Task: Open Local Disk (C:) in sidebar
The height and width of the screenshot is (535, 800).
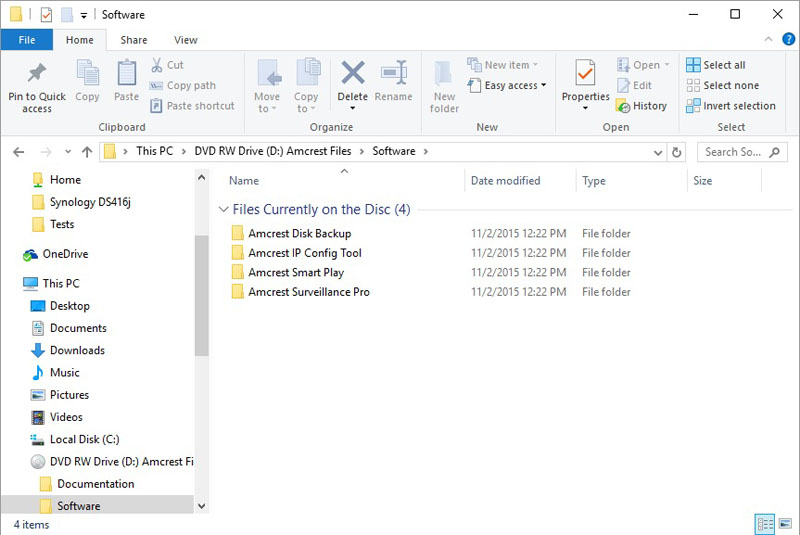Action: 84,440
